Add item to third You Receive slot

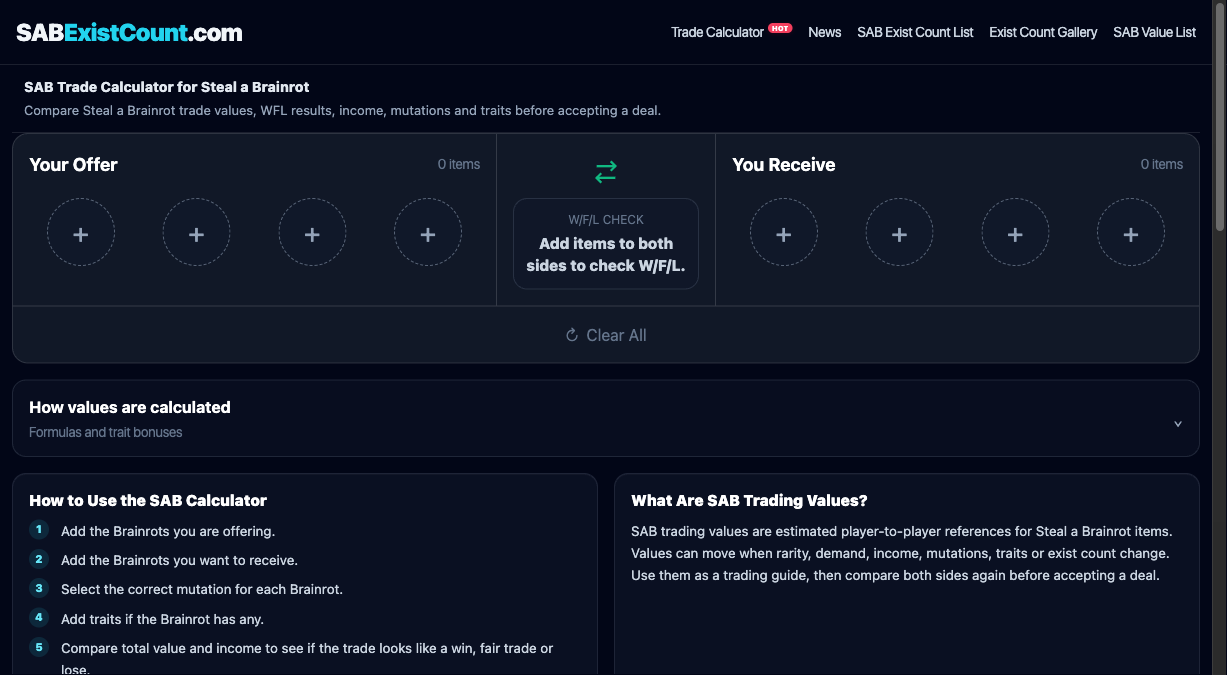tap(1015, 232)
